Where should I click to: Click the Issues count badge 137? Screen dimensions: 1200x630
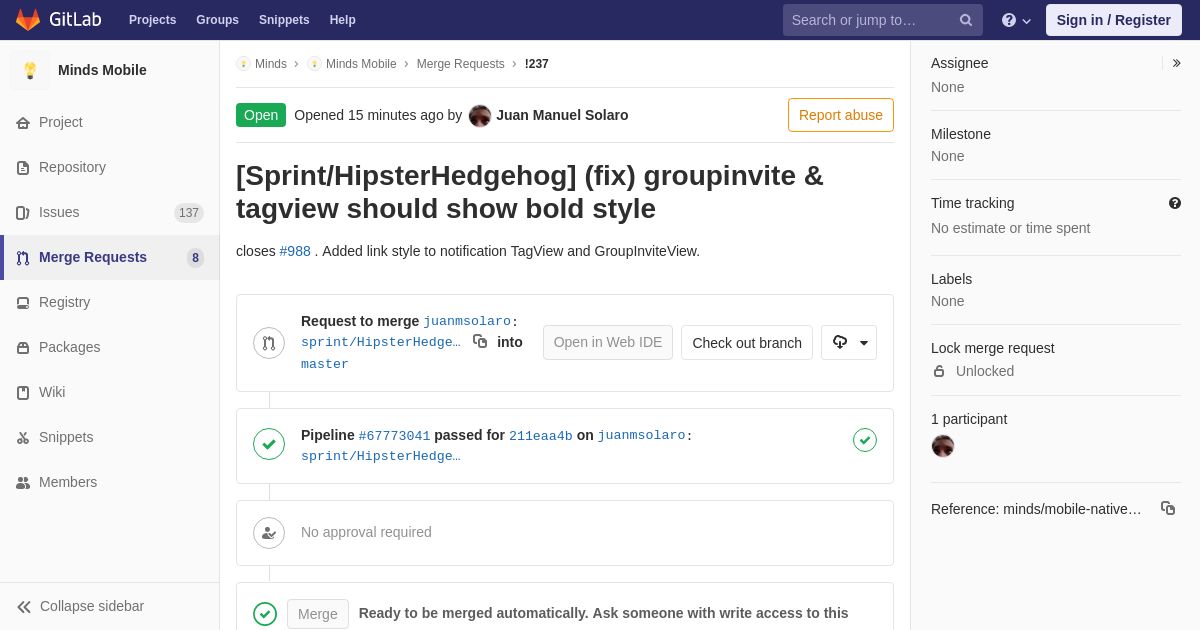point(189,213)
